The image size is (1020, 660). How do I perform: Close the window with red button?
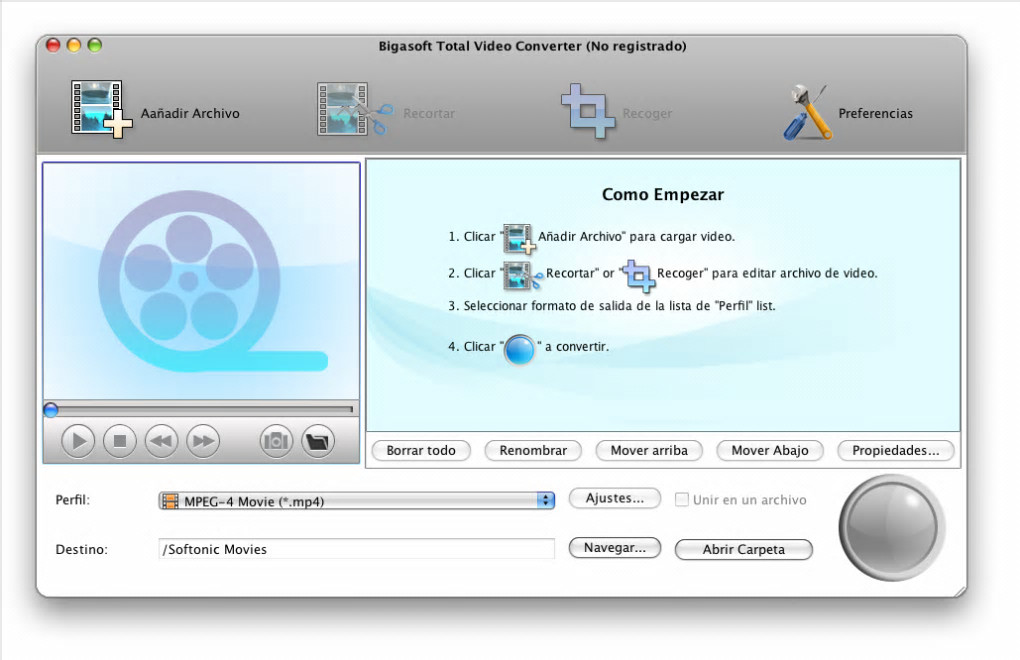[53, 45]
